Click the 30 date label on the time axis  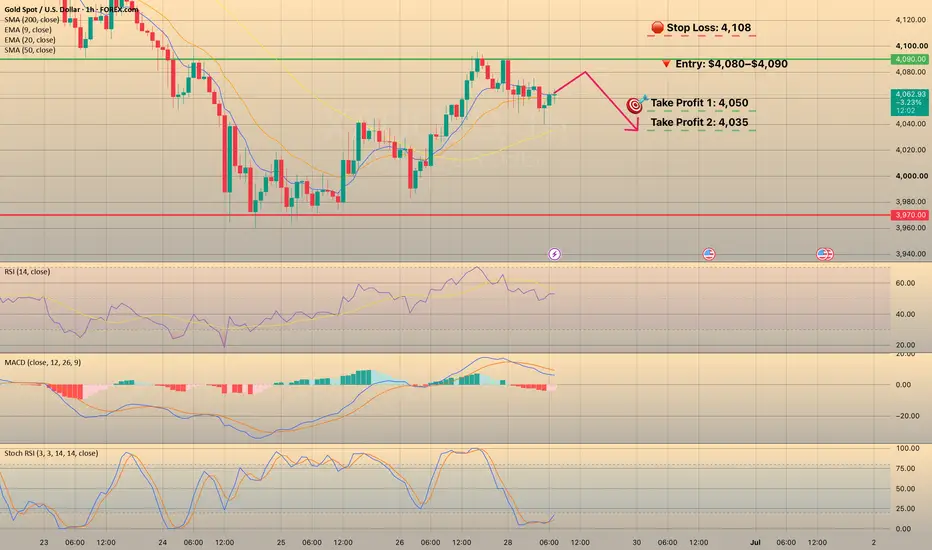pos(637,542)
